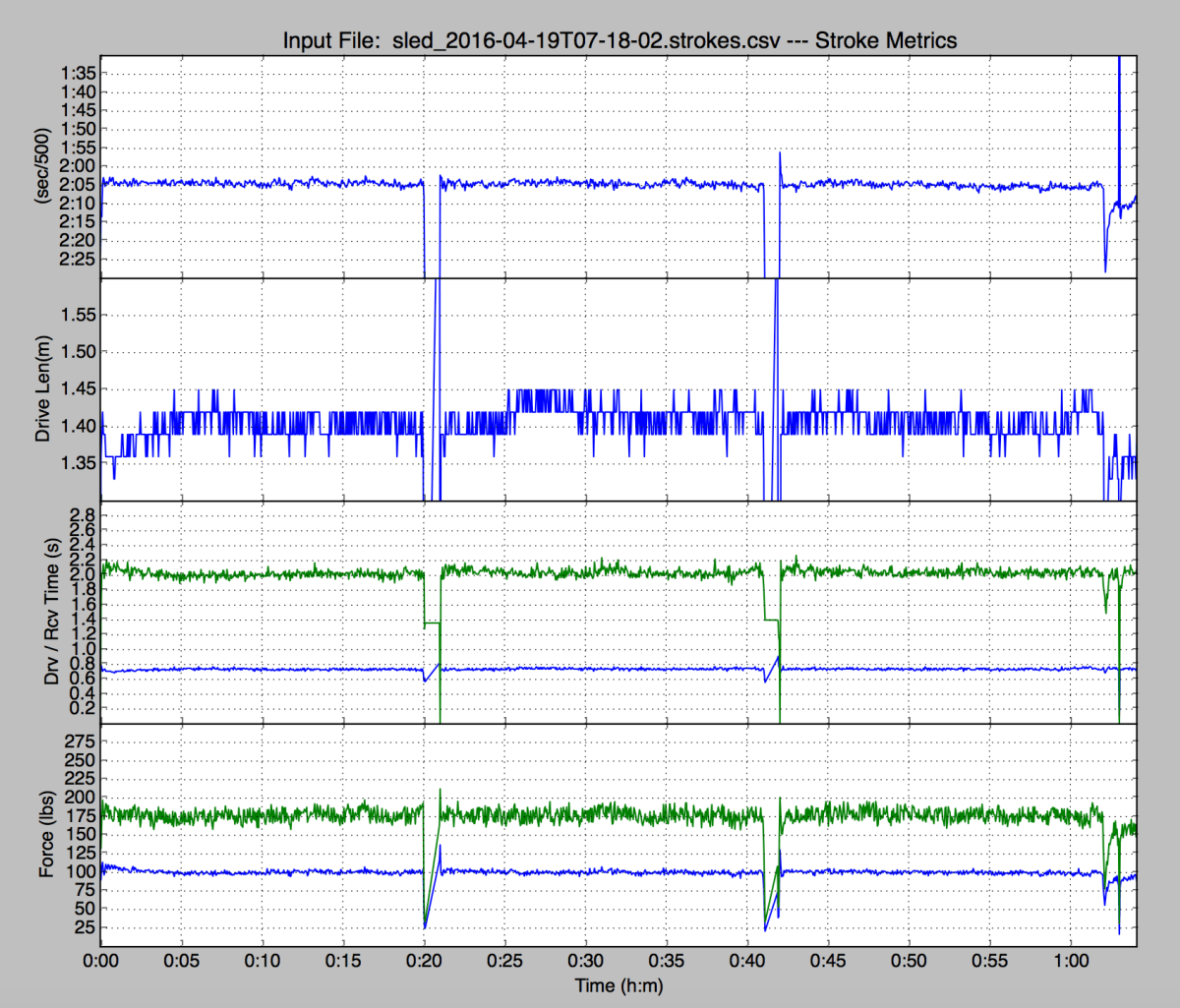Viewport: 1180px width, 1008px height.
Task: Click the Force (lbs) axis label
Action: 43,835
